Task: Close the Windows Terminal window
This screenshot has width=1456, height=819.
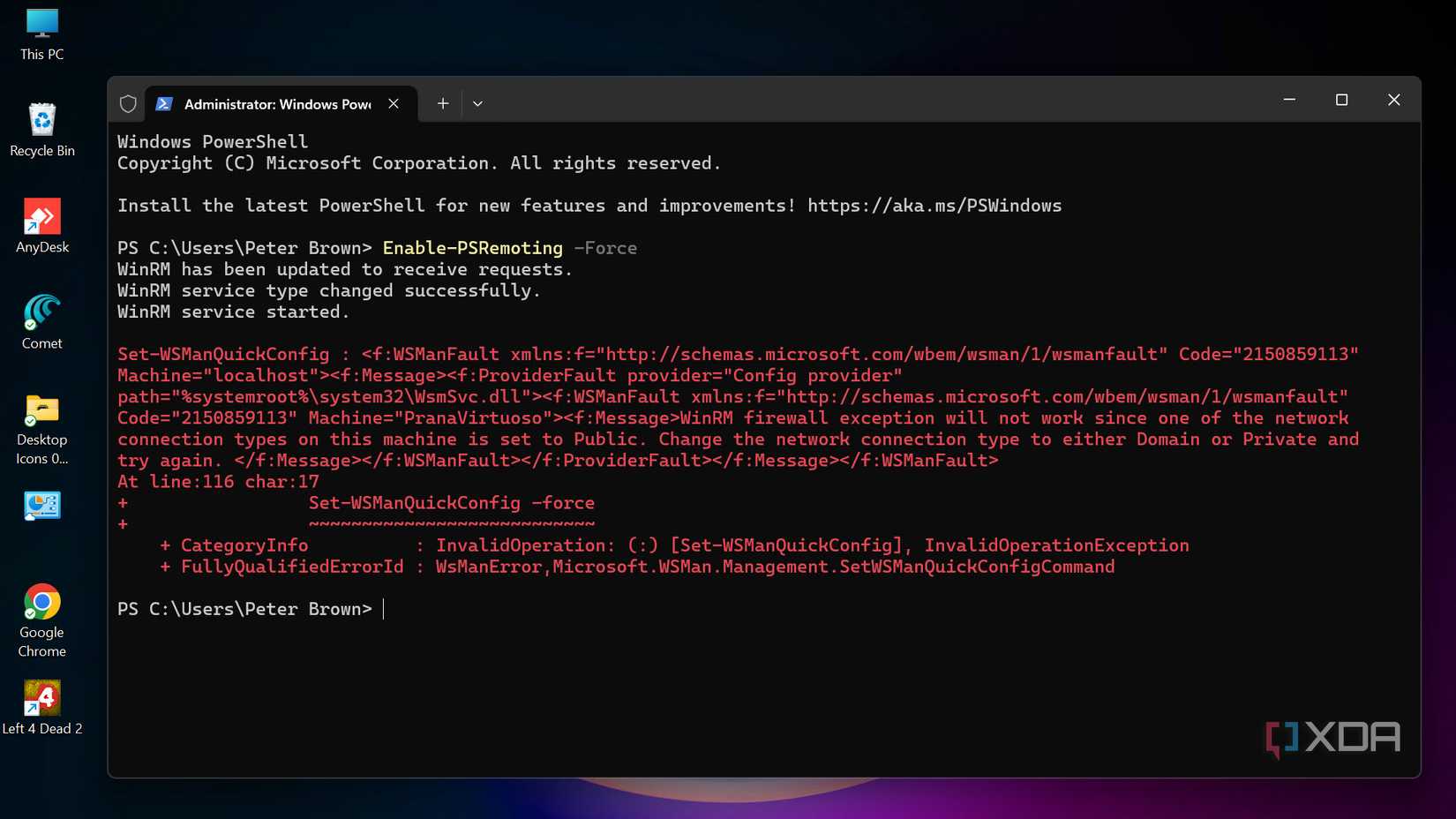Action: 1394,100
